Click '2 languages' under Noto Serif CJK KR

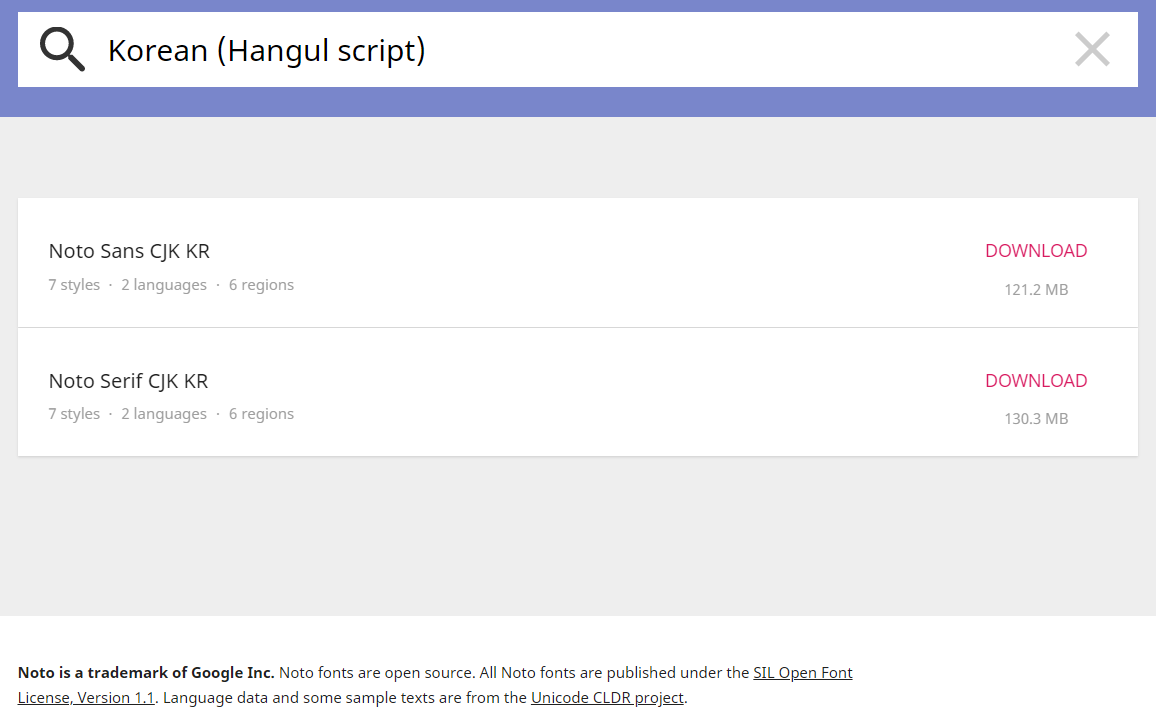tap(164, 414)
